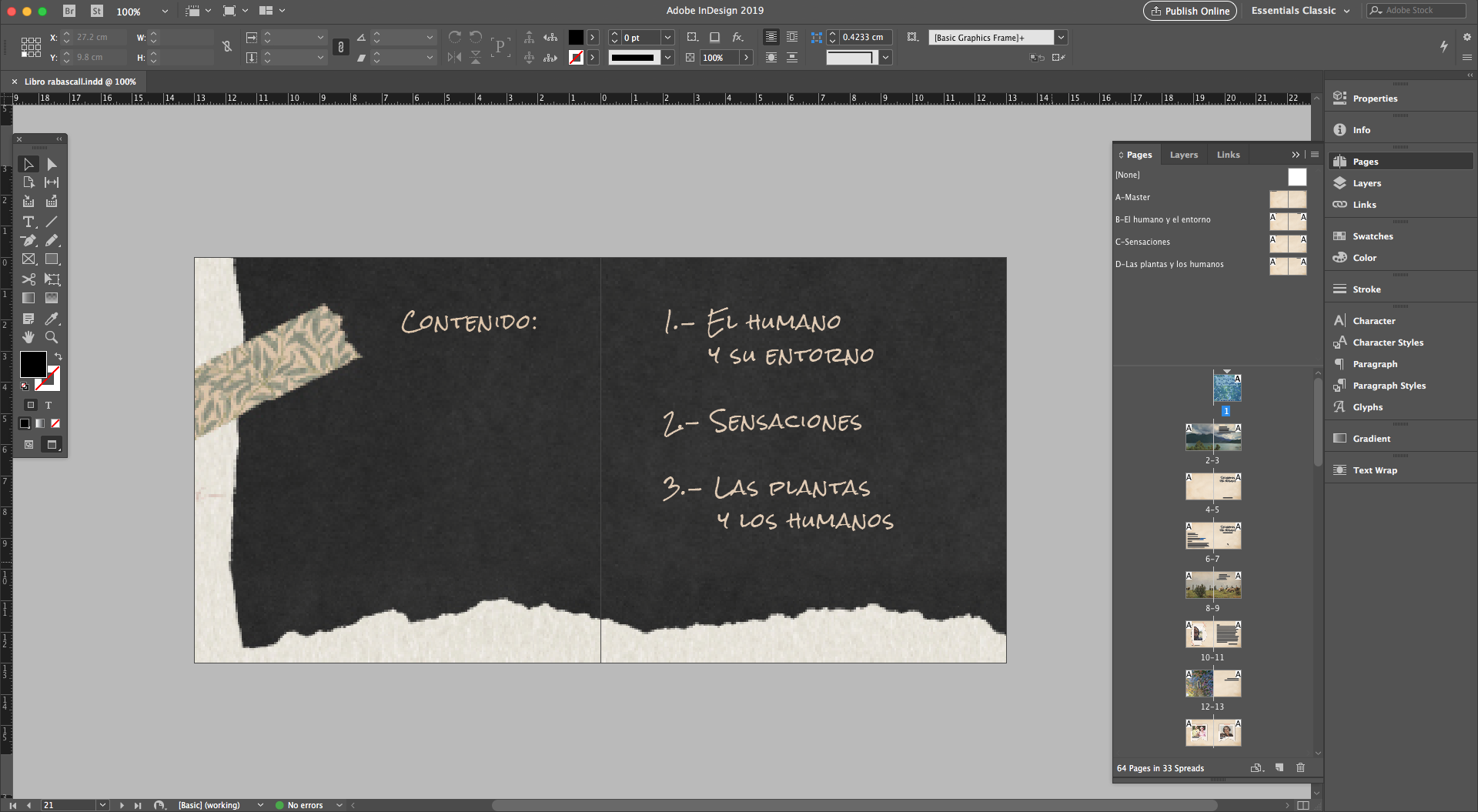1478x812 pixels.
Task: Click the reference point locator grid
Action: point(31,47)
